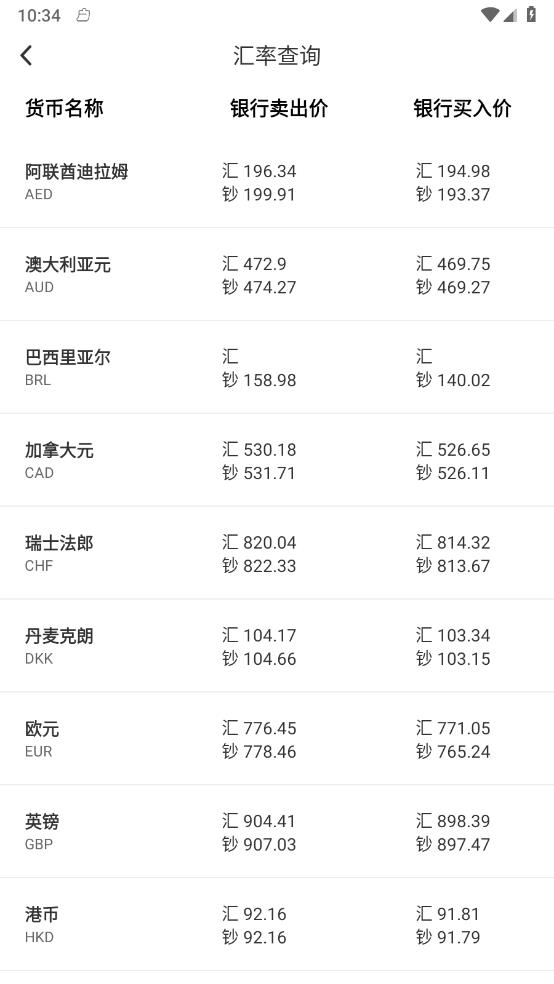Image resolution: width=554 pixels, height=984 pixels.
Task: Tap the battery status icon
Action: click(531, 14)
